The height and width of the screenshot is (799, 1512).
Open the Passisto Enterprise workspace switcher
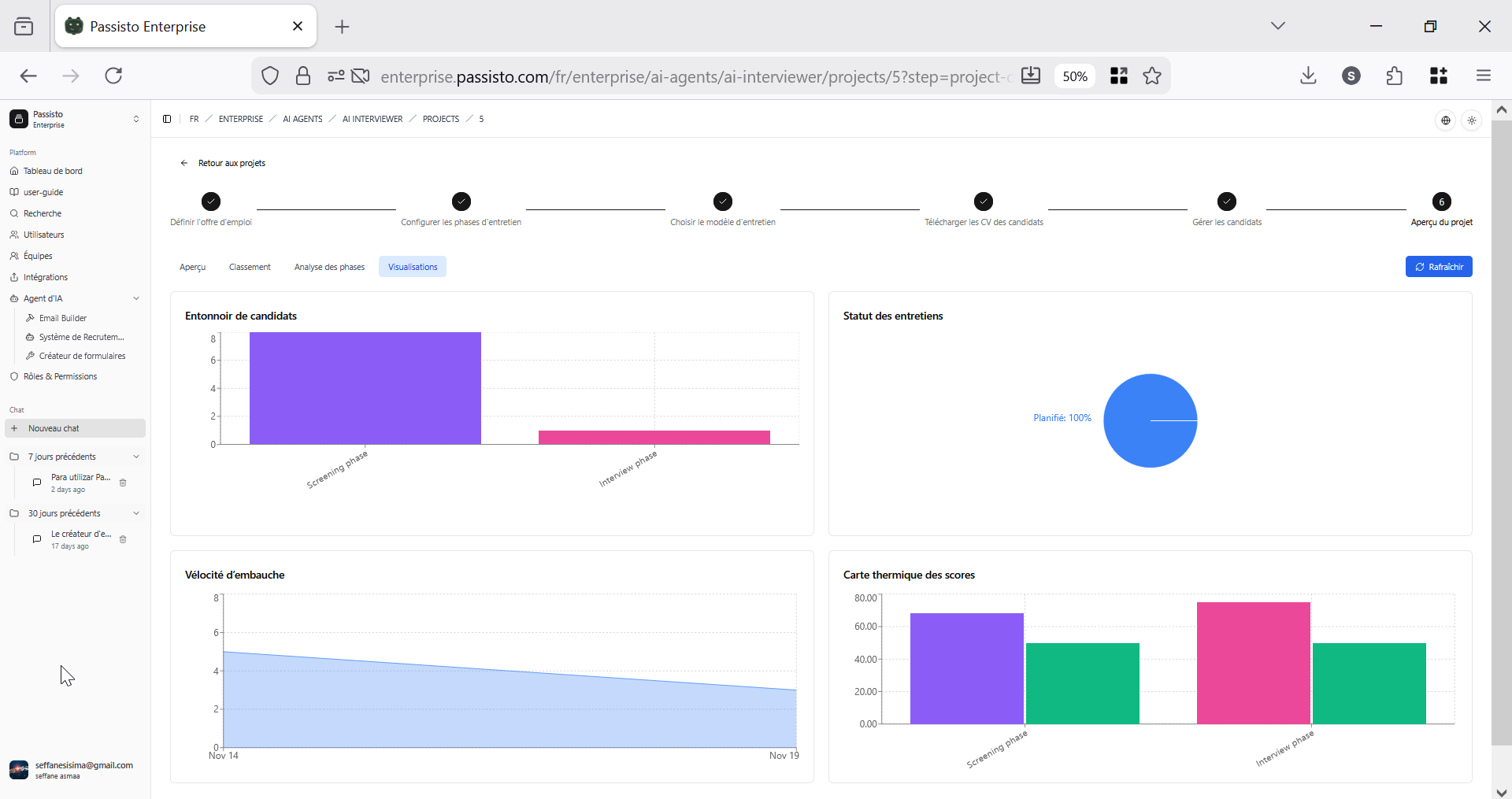tap(75, 119)
